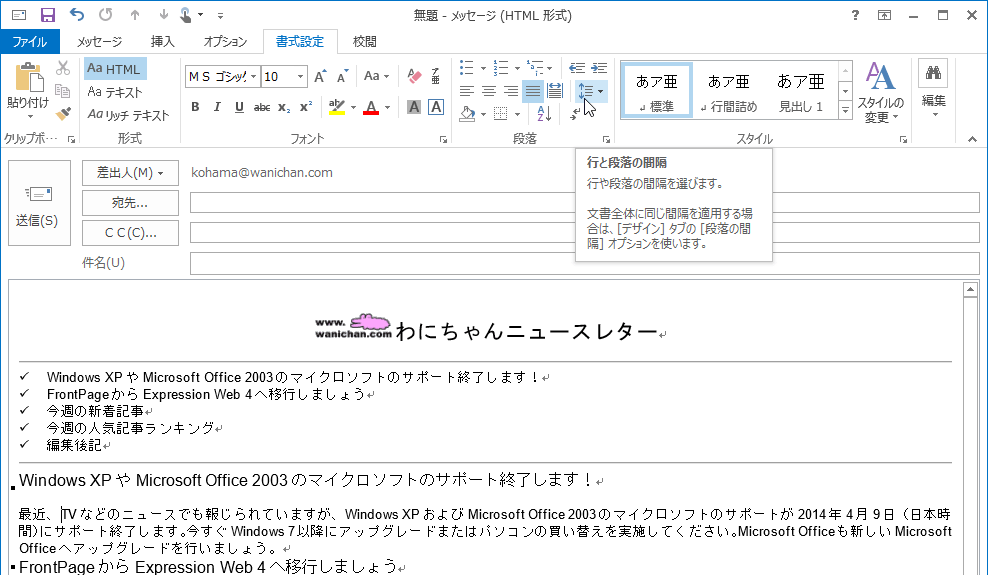Activate the Format Painter brush icon
The image size is (988, 575).
(62, 114)
